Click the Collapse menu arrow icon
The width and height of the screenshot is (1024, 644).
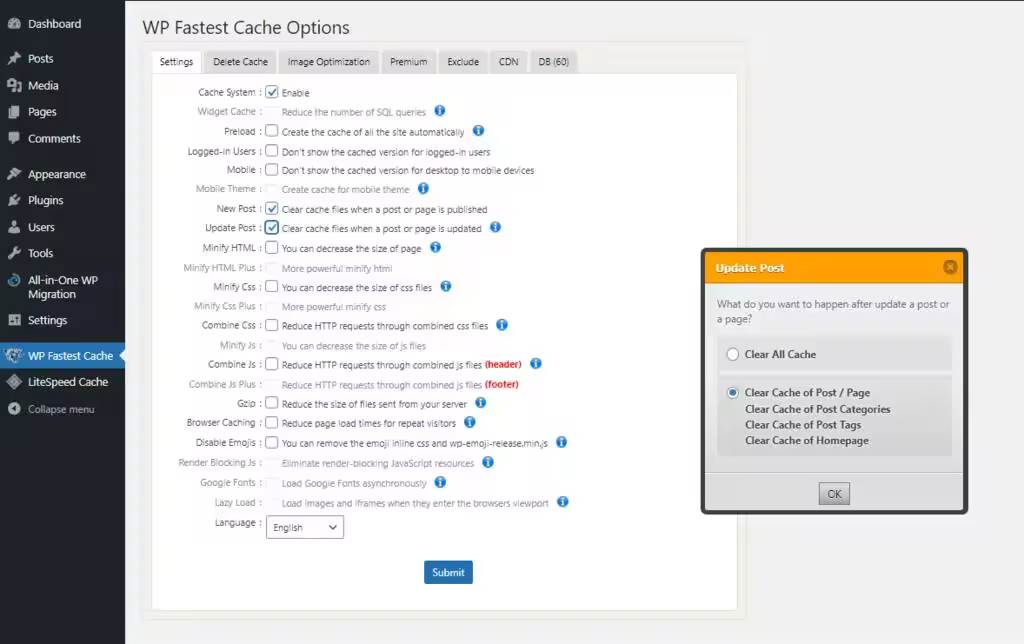click(x=14, y=409)
